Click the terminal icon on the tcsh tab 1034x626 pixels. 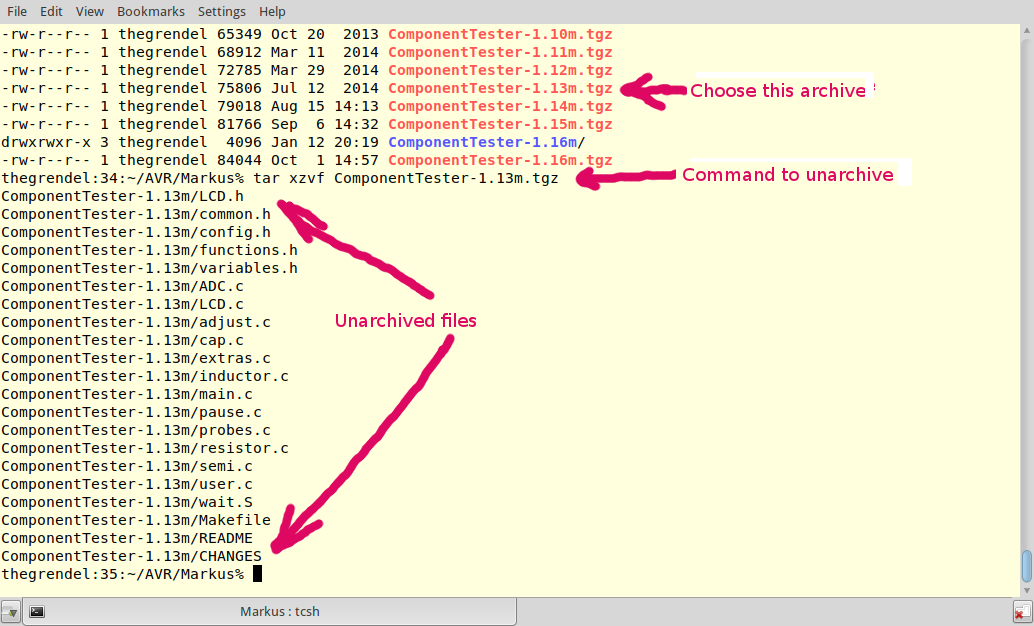tap(36, 611)
